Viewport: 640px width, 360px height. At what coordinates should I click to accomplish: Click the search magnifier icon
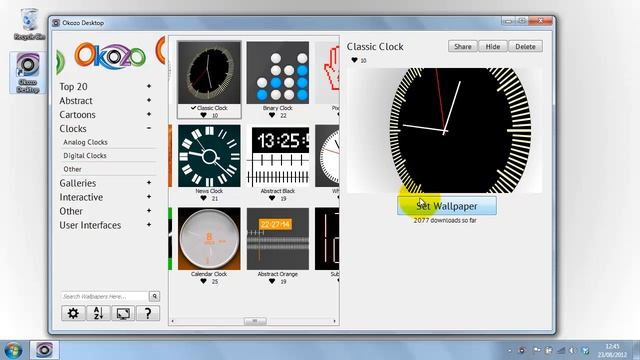[x=154, y=296]
